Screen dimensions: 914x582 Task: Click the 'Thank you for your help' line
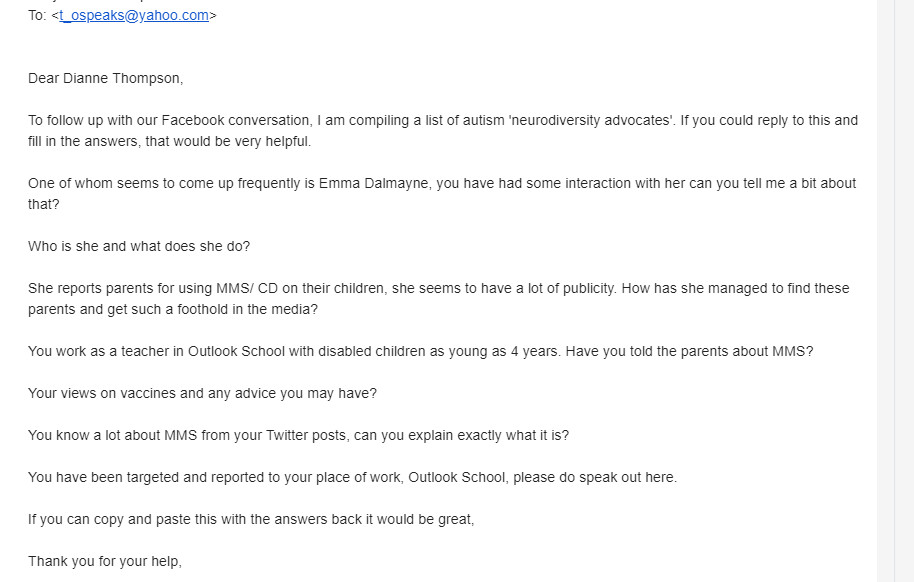click(104, 561)
